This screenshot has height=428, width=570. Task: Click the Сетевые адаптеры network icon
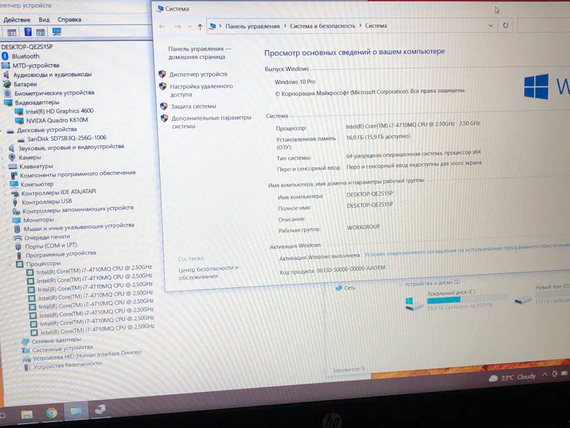click(x=25, y=341)
